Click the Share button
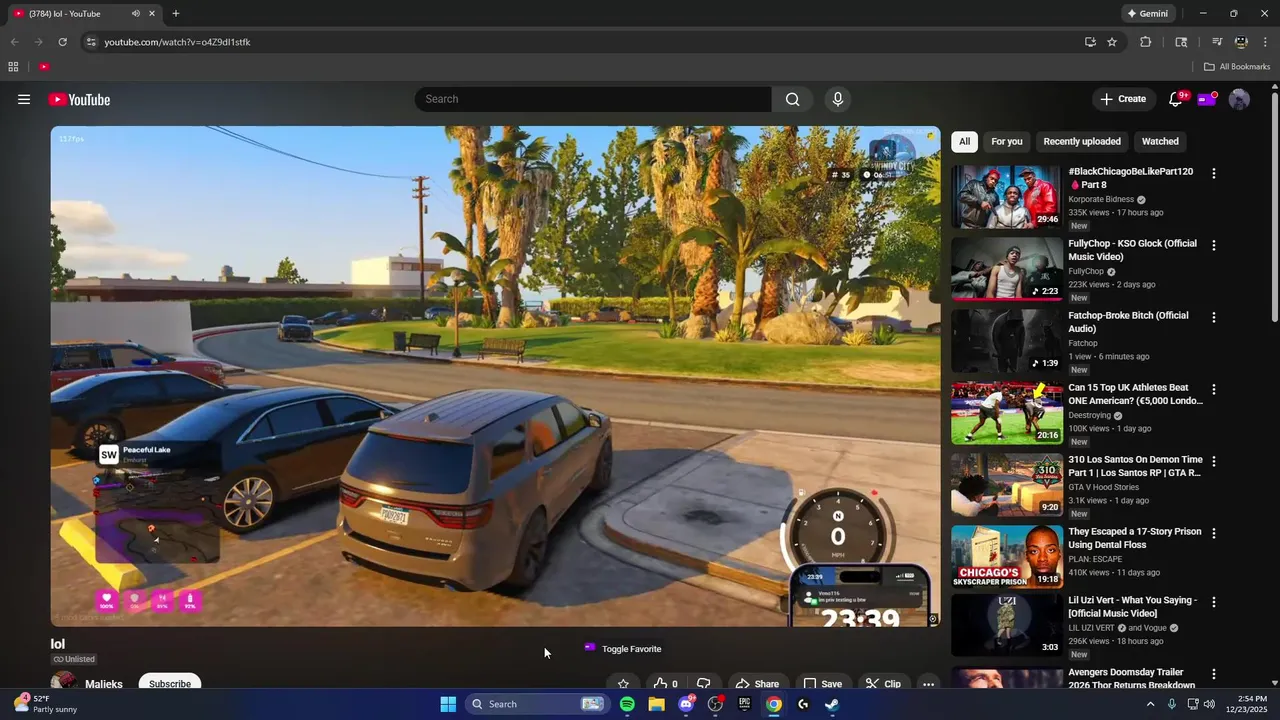Viewport: 1280px width, 720px height. point(757,684)
